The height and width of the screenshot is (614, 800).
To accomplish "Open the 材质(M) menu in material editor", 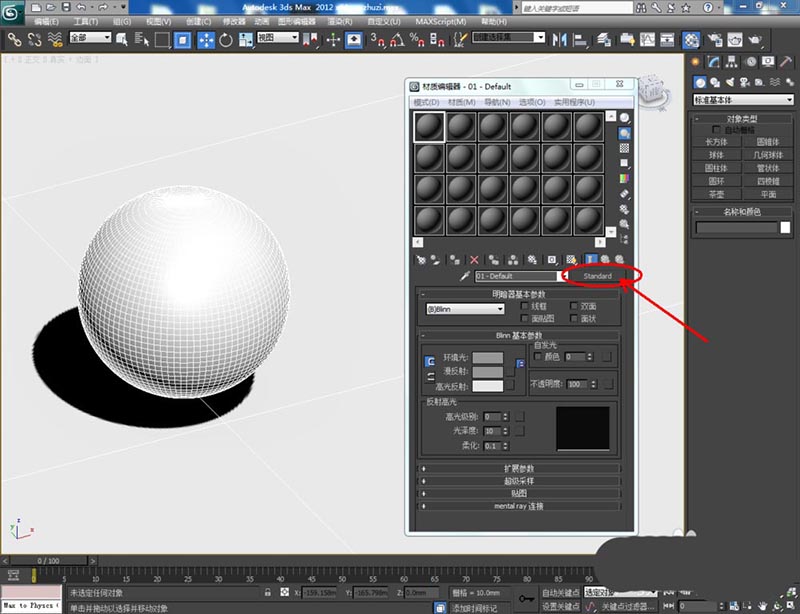I will [461, 102].
